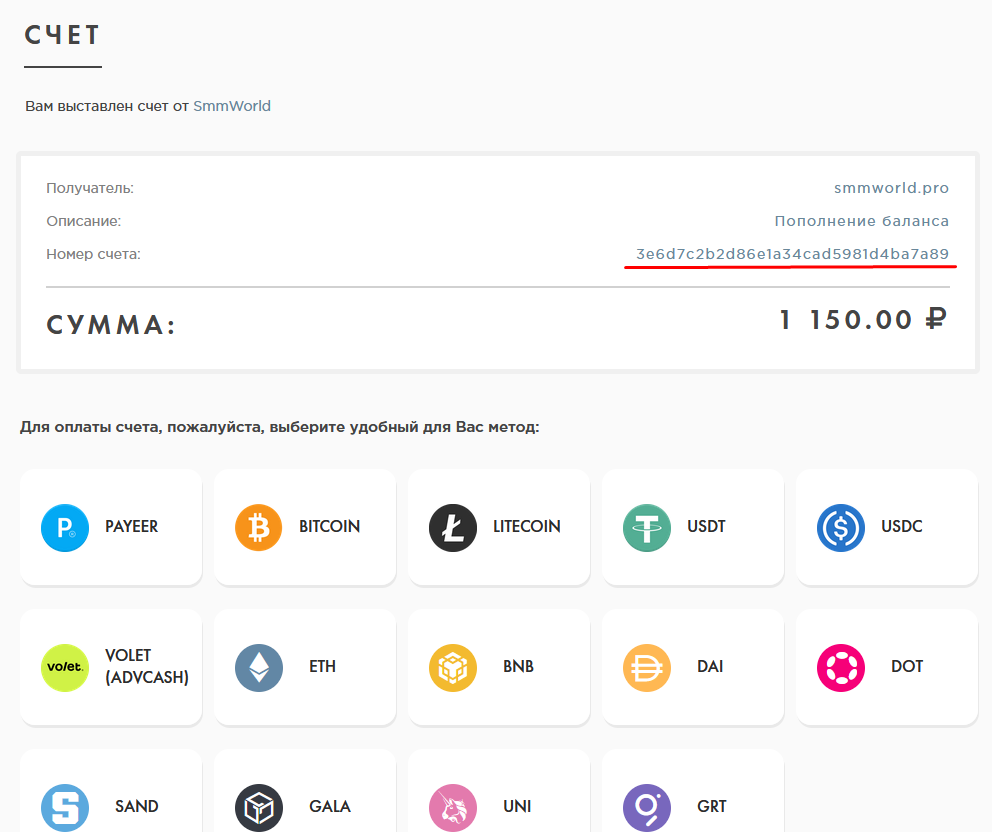The width and height of the screenshot is (992, 832).
Task: Pick the purple GRT Graph icon
Action: click(647, 807)
